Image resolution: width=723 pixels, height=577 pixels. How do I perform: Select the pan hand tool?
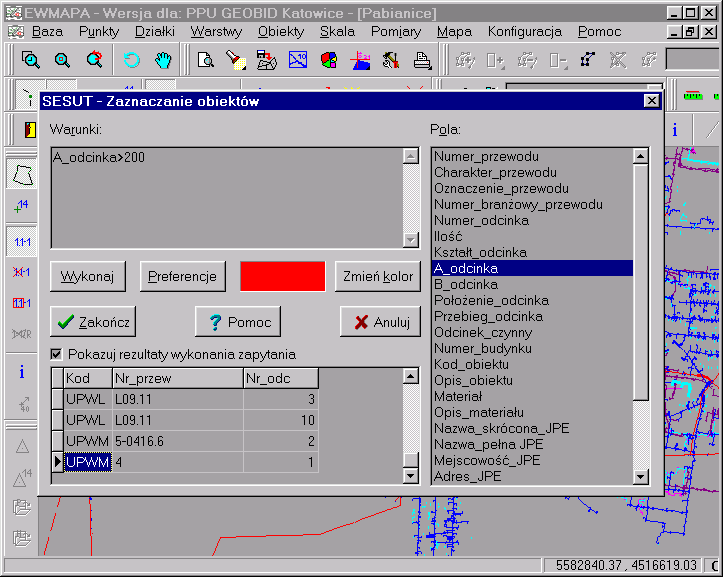[163, 60]
